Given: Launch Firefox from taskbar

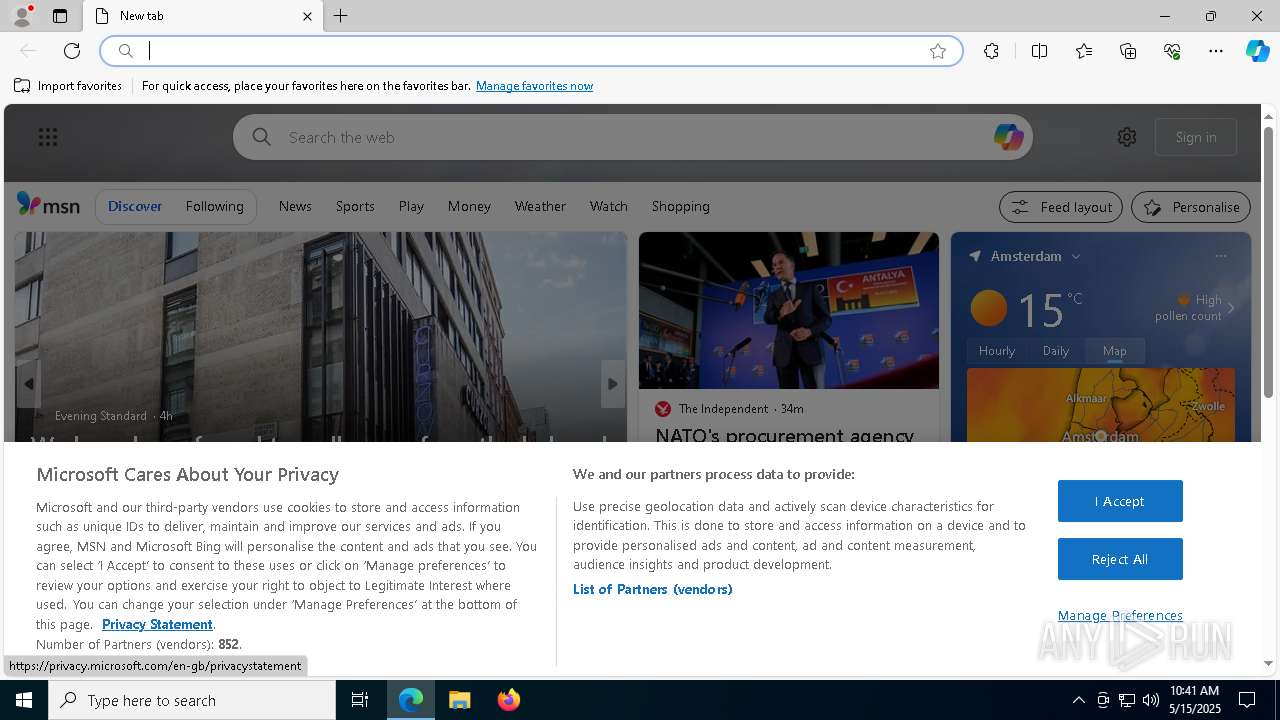Looking at the screenshot, I should click(x=509, y=700).
